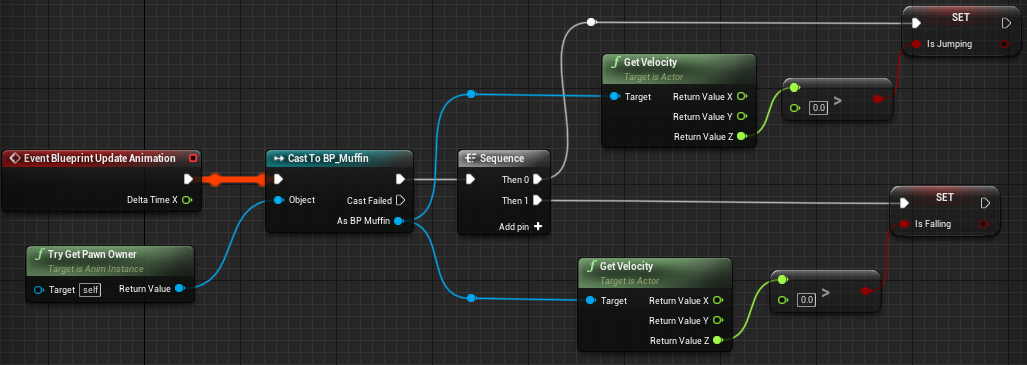1027x365 pixels.
Task: Click Is Falling boolean input pin
Action: (905, 224)
